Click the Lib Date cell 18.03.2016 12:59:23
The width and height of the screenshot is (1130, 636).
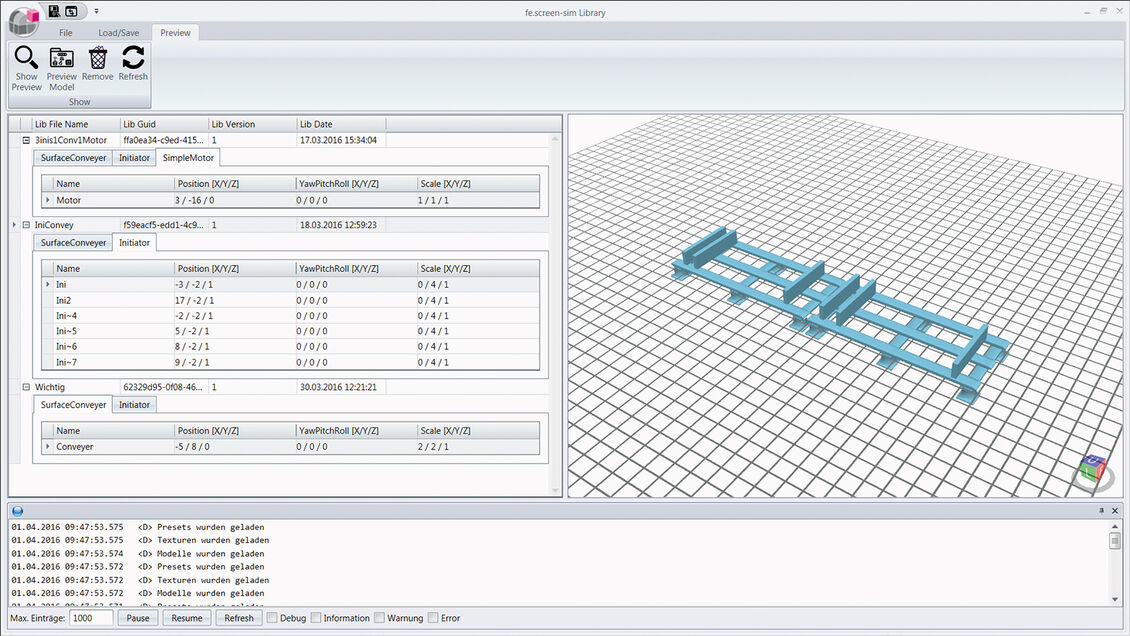(x=341, y=225)
